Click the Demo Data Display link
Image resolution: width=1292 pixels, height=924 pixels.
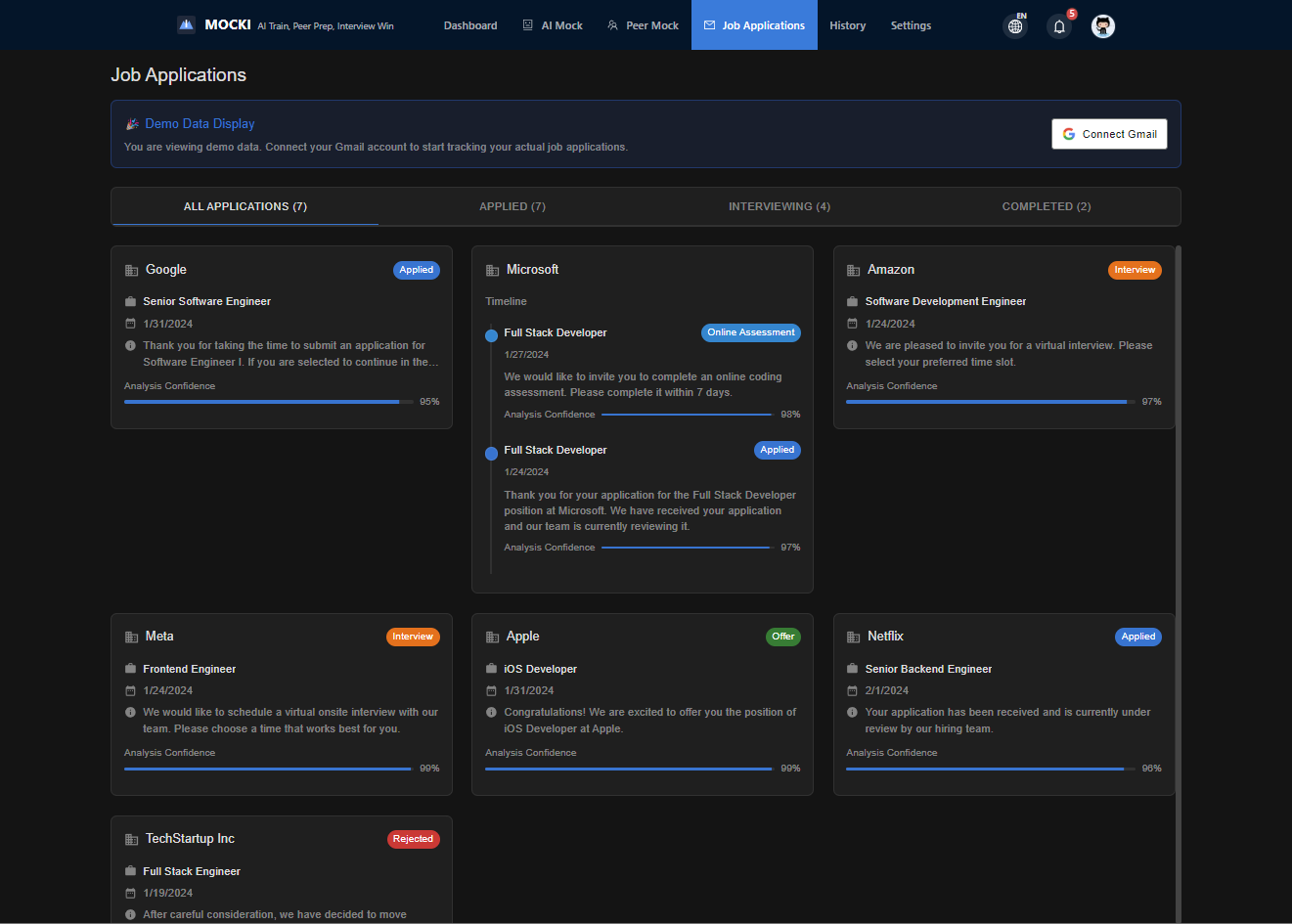click(200, 123)
